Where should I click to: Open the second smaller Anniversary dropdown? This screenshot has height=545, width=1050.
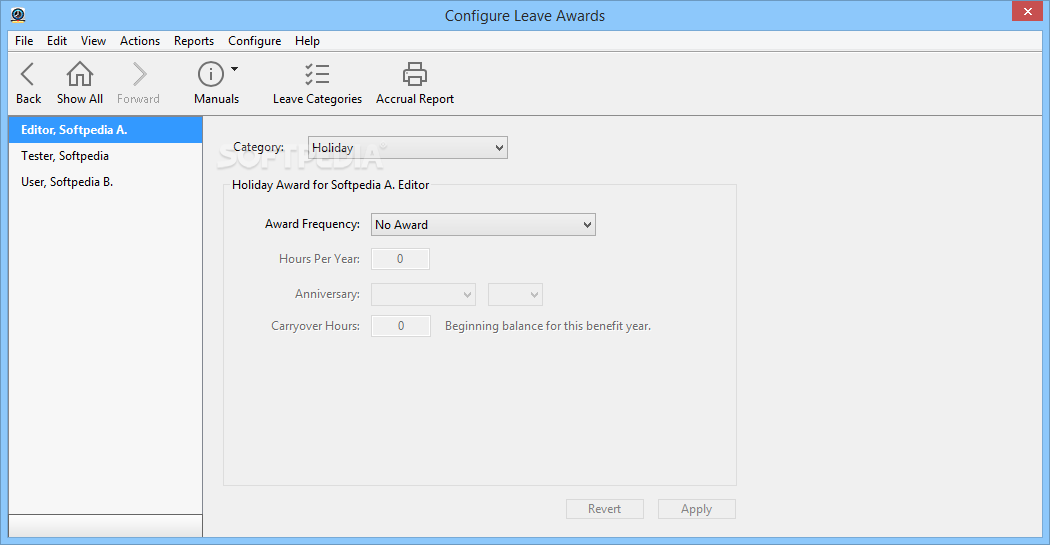point(515,295)
